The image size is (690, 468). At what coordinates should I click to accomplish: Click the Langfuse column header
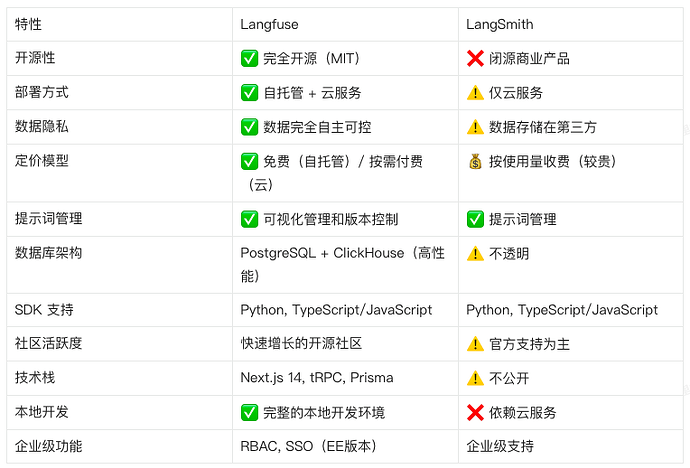[x=269, y=23]
